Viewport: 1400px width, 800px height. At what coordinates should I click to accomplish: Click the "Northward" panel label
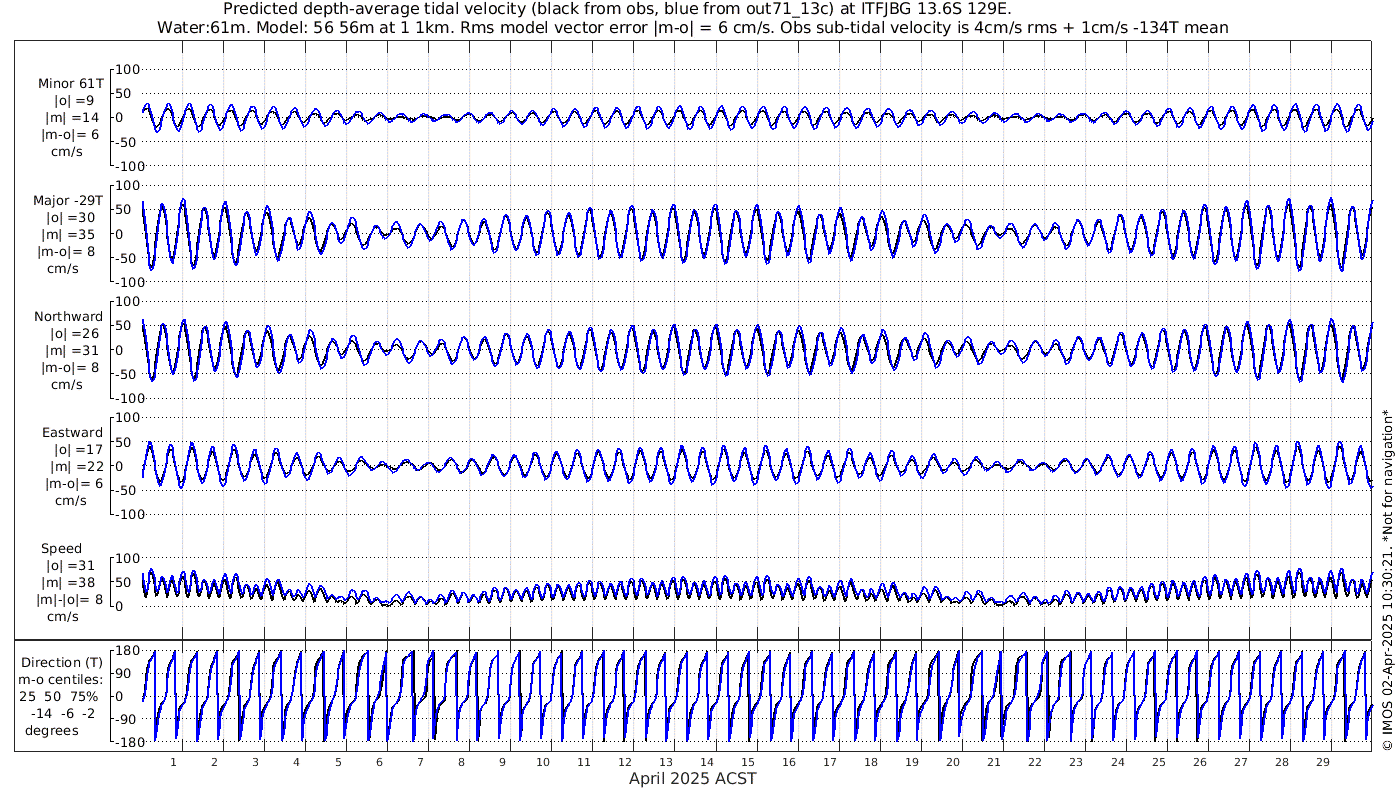point(68,317)
